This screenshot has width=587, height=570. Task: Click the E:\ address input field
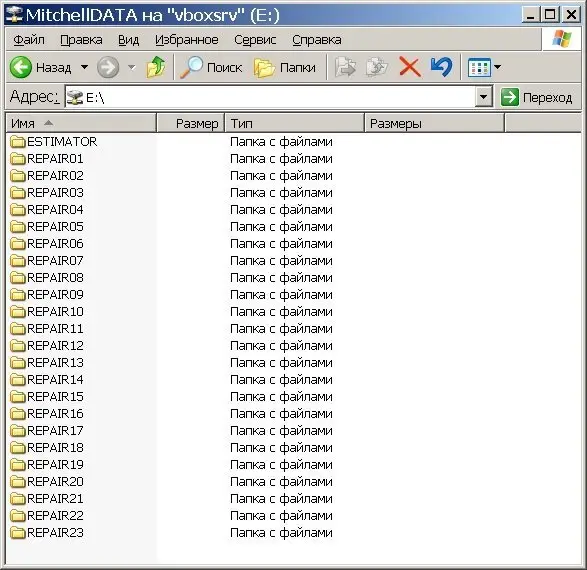[x=270, y=97]
